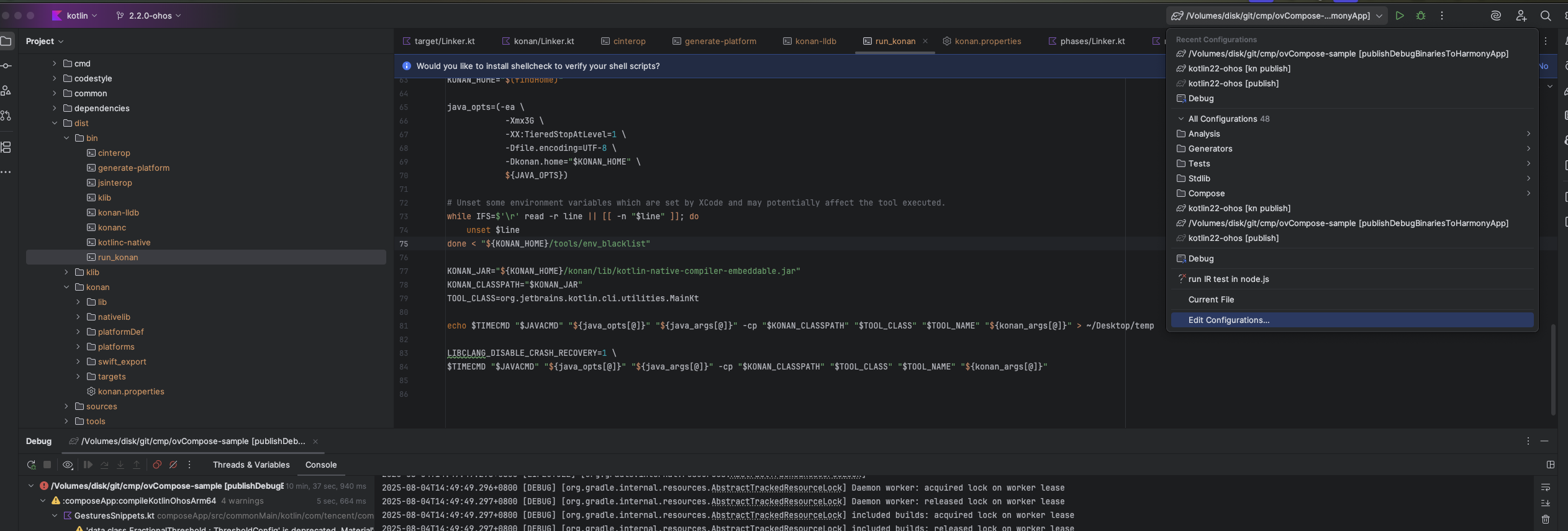Toggle soft-wrap in the console
The image size is (1568, 531).
pos(1546,487)
